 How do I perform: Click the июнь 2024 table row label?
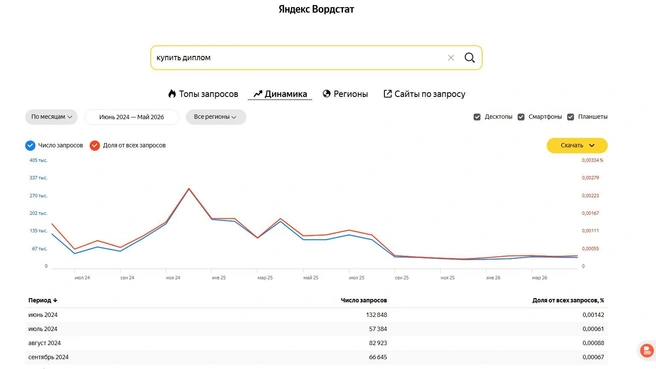coord(43,315)
